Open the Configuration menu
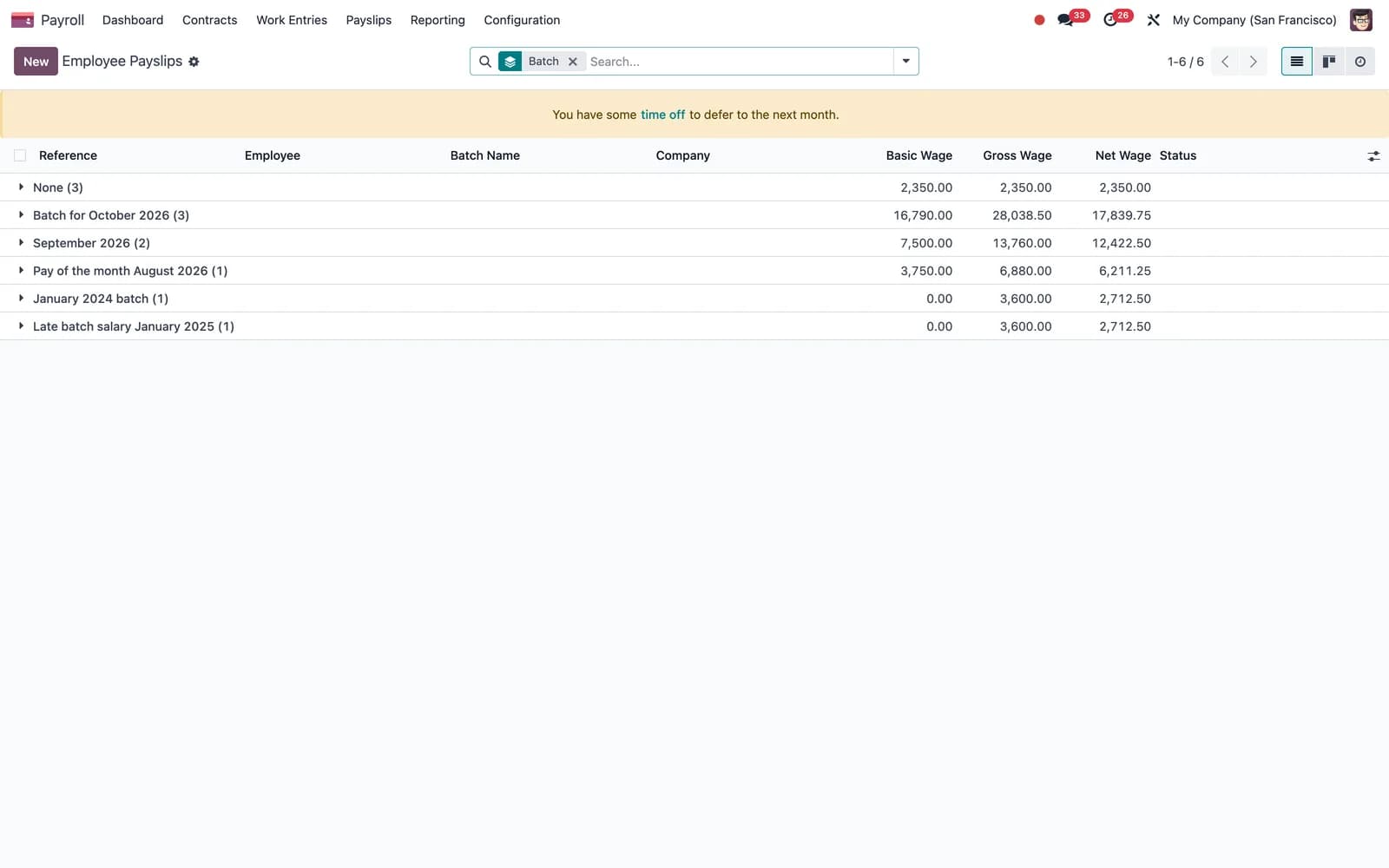Image resolution: width=1389 pixels, height=868 pixels. (x=522, y=20)
